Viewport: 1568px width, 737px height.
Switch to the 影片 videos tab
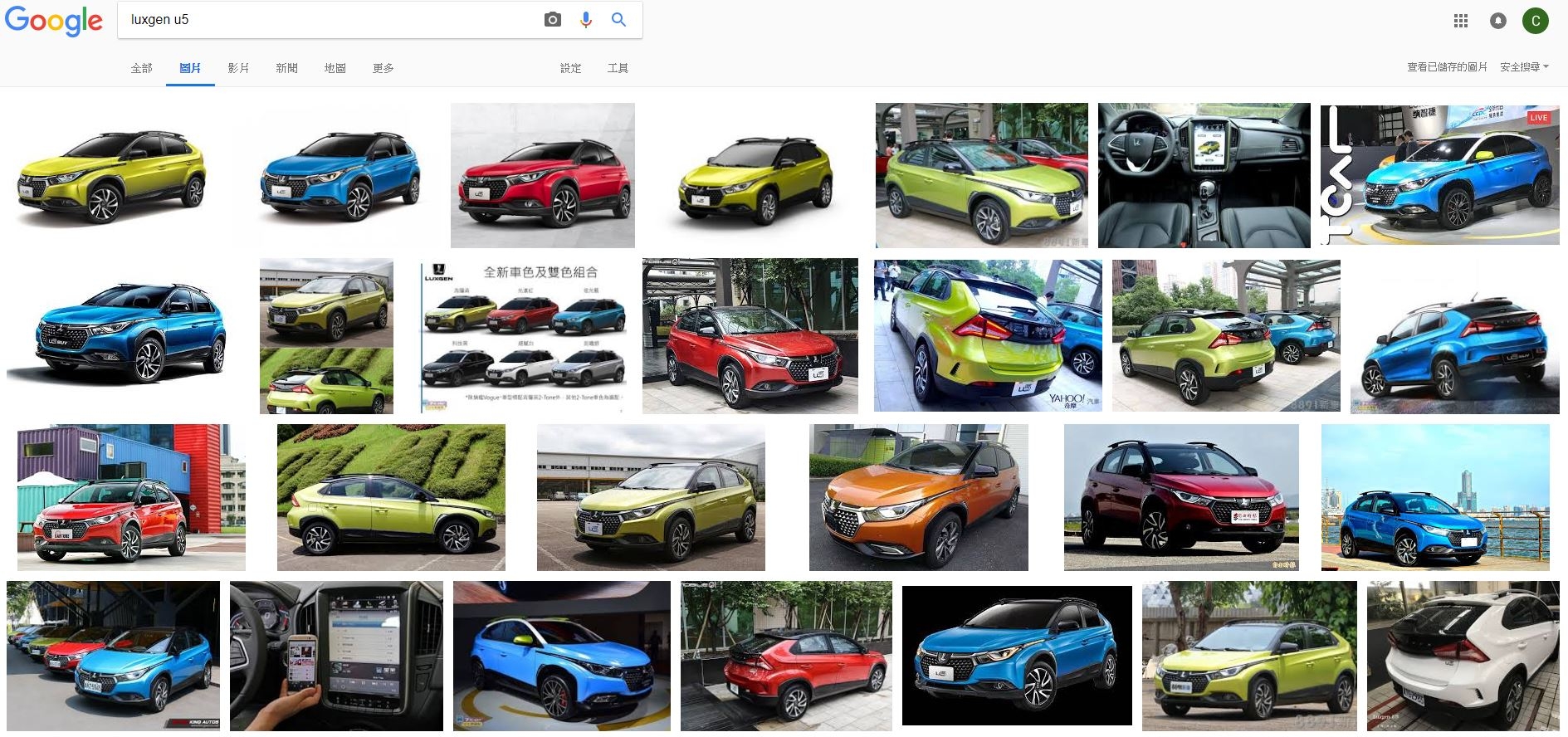[238, 68]
